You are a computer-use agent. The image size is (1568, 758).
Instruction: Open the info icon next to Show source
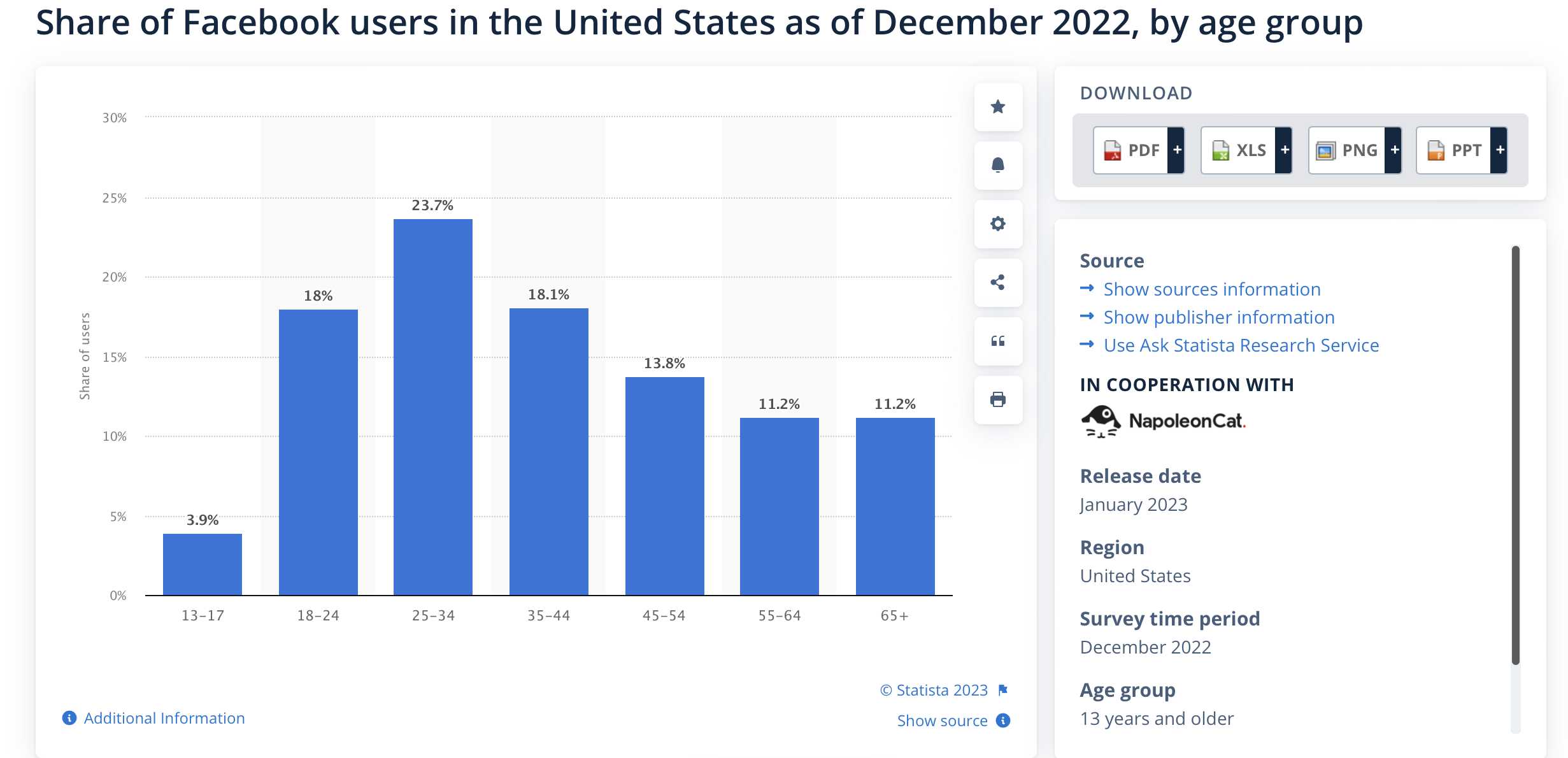(1002, 720)
